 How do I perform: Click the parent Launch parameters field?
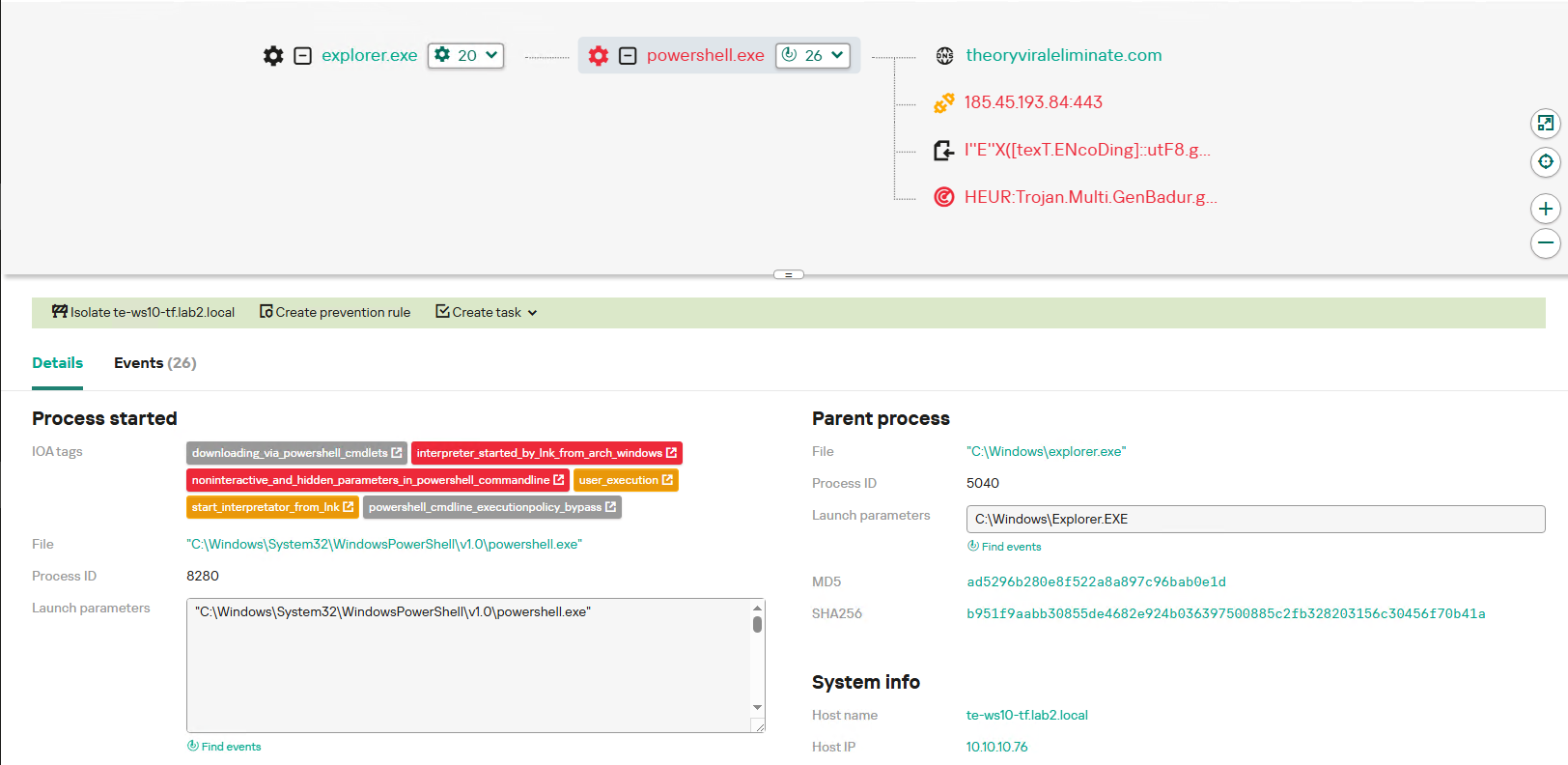tap(1255, 520)
